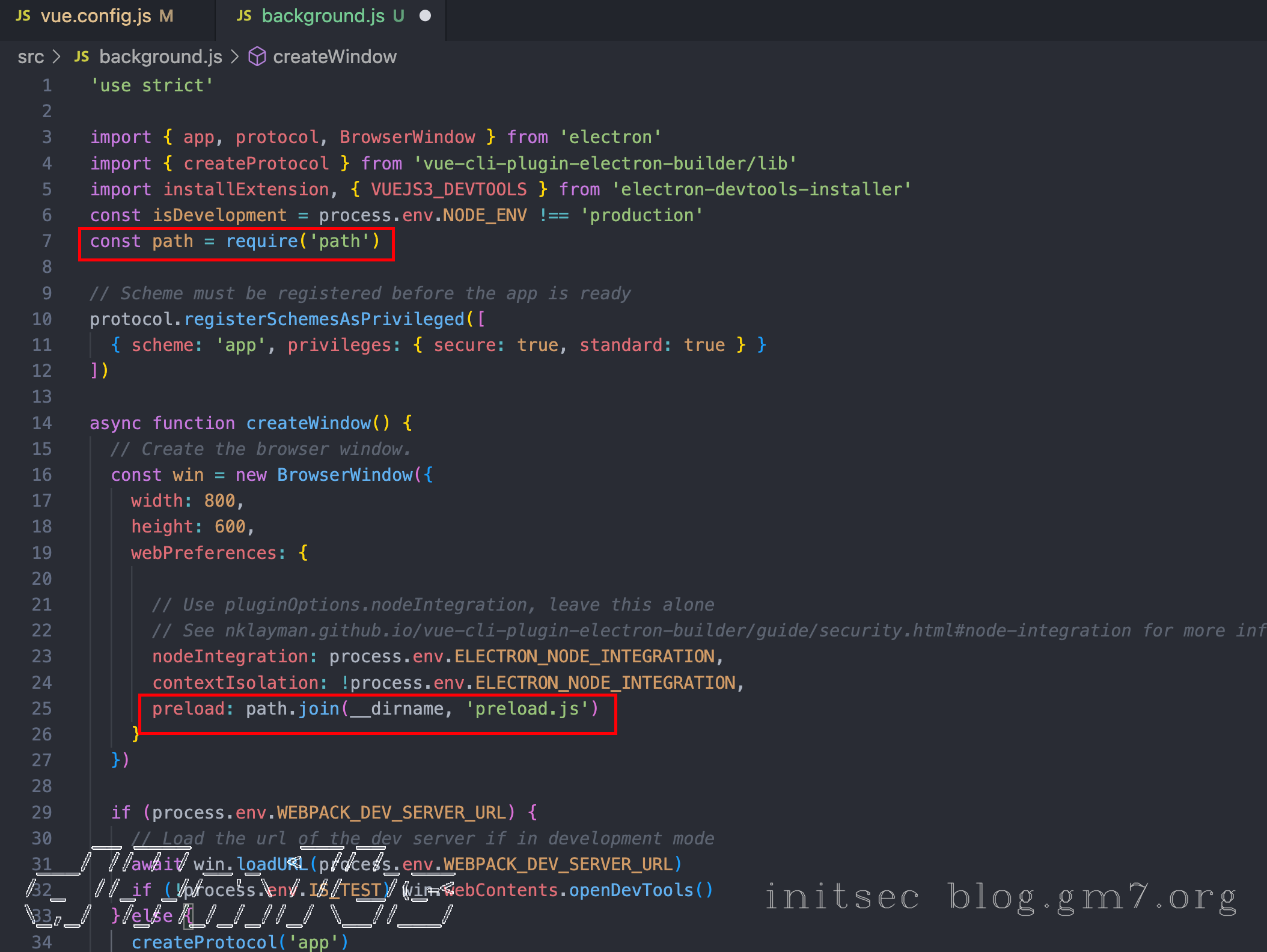This screenshot has height=952, width=1267.
Task: Open the src folder breadcrumb
Action: (31, 57)
